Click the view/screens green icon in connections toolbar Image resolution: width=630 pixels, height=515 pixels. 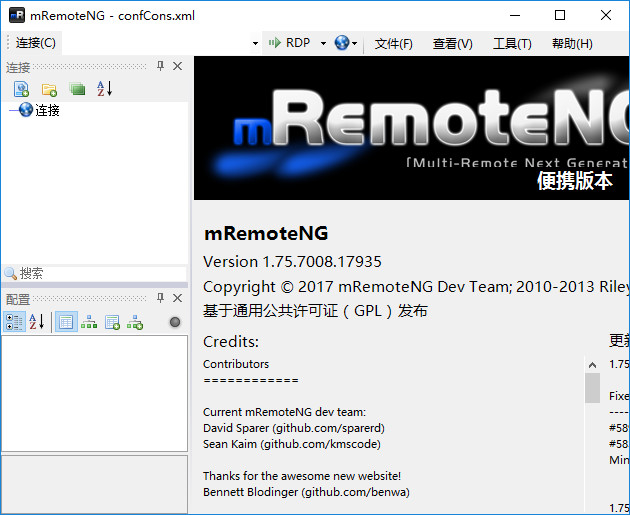pos(77,89)
